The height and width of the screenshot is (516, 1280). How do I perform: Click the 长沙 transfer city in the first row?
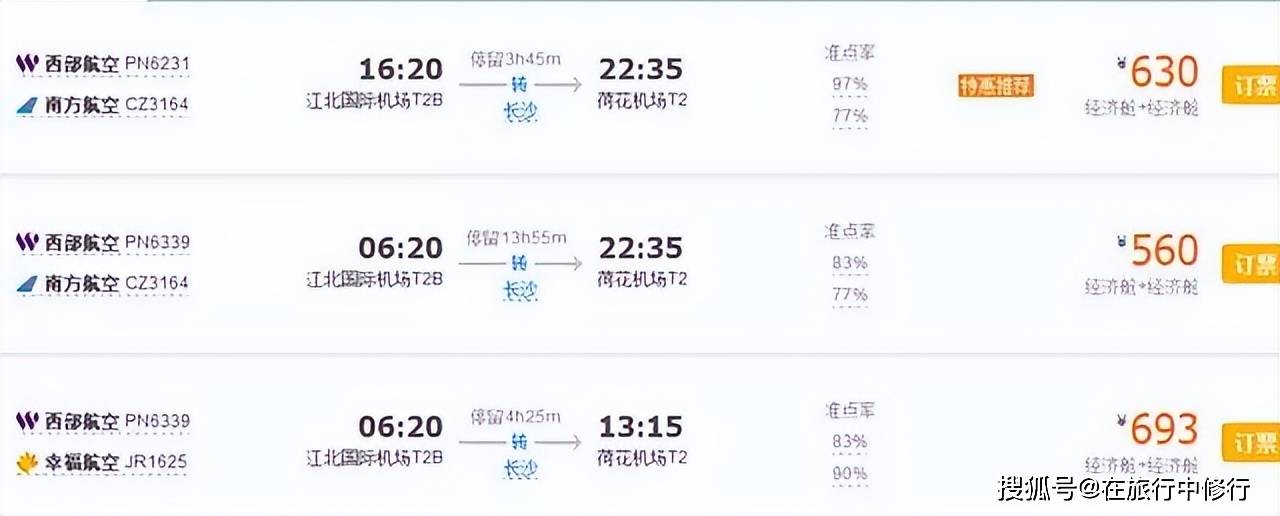519,112
